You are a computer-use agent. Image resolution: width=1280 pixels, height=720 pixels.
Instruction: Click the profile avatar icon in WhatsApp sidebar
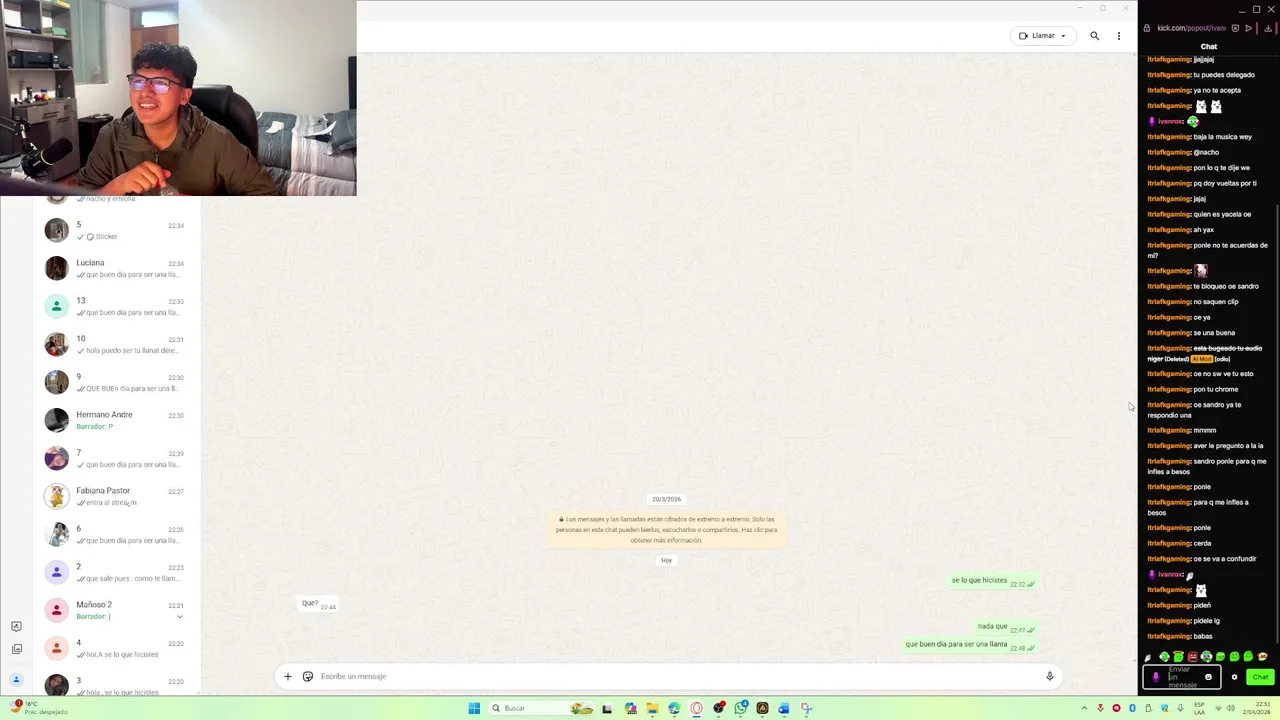pyautogui.click(x=16, y=680)
